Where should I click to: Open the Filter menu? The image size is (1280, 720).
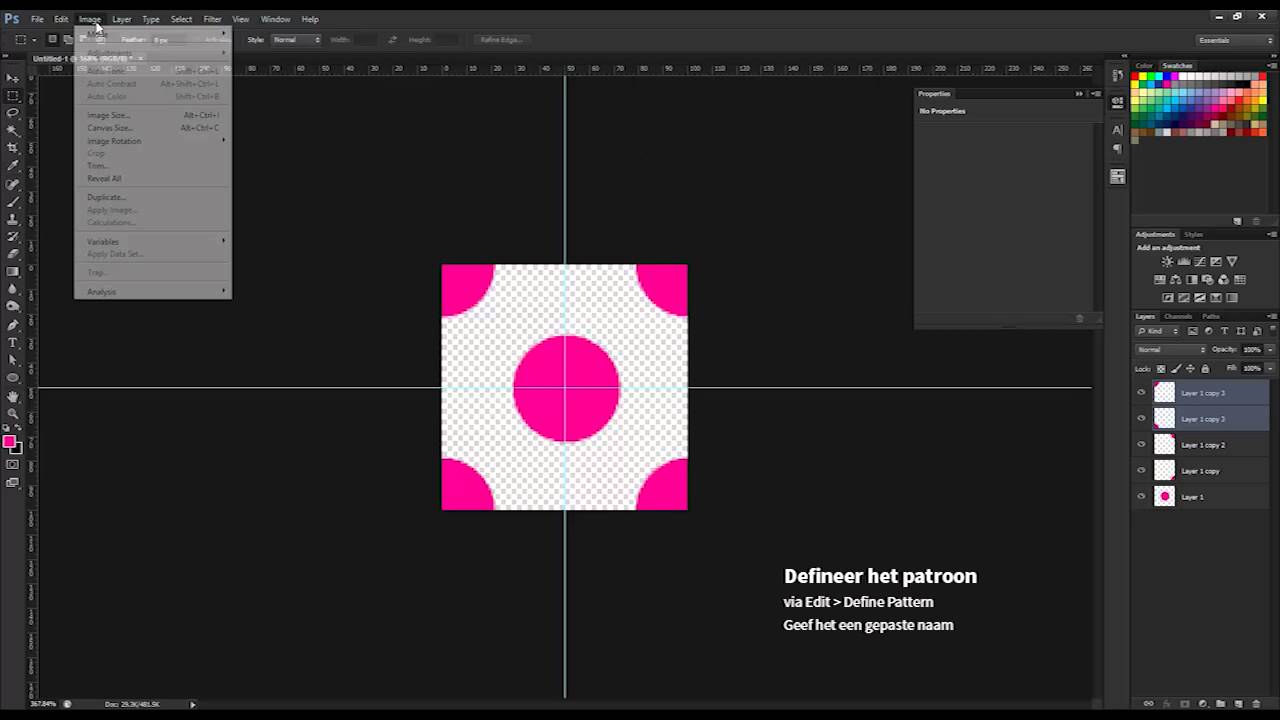pos(212,19)
